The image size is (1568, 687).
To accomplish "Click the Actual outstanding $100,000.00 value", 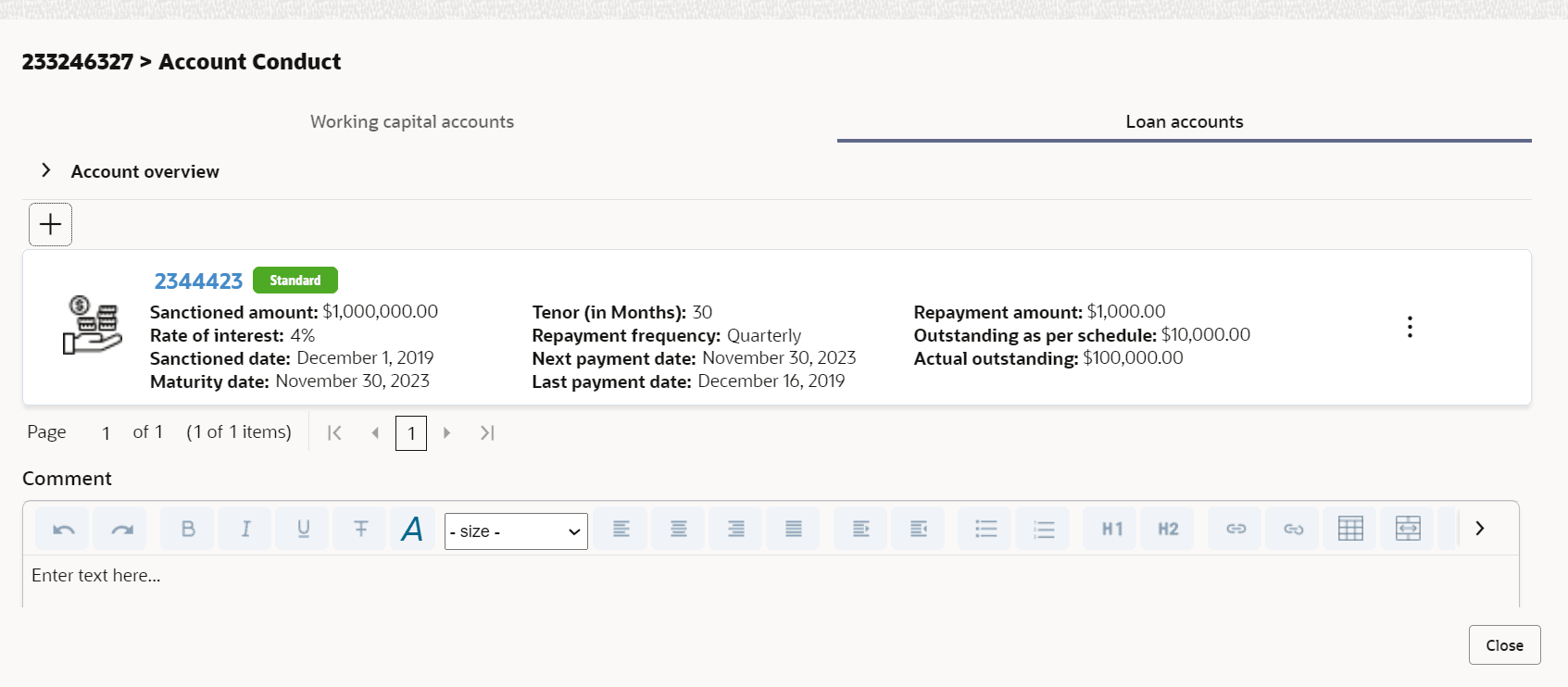I will (1133, 358).
